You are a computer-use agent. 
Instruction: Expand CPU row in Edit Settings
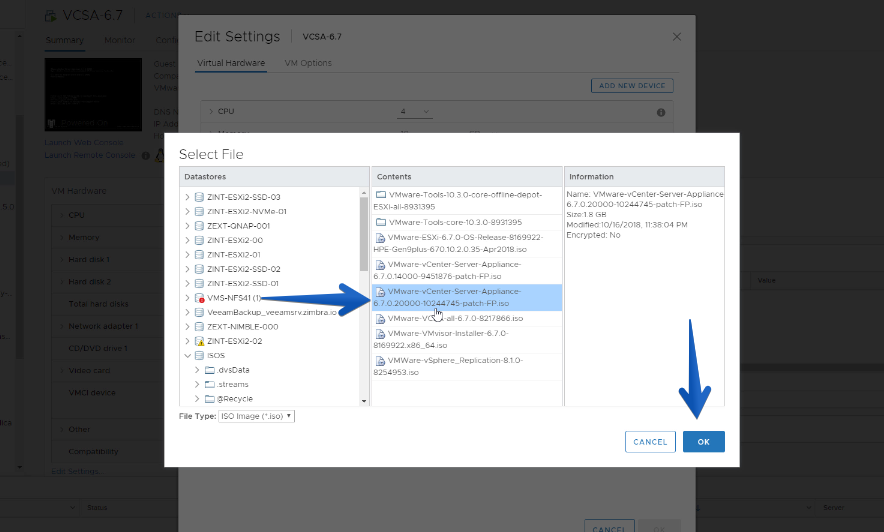(x=211, y=112)
